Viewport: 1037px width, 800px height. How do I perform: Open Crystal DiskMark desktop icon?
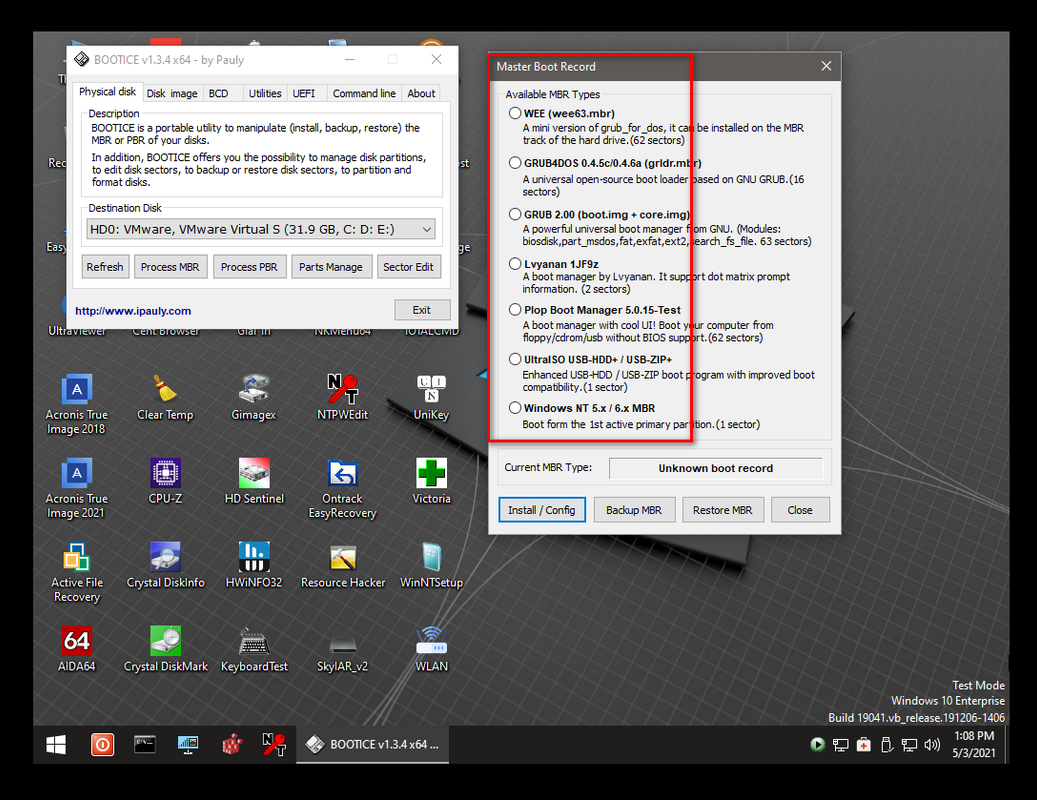(x=165, y=649)
